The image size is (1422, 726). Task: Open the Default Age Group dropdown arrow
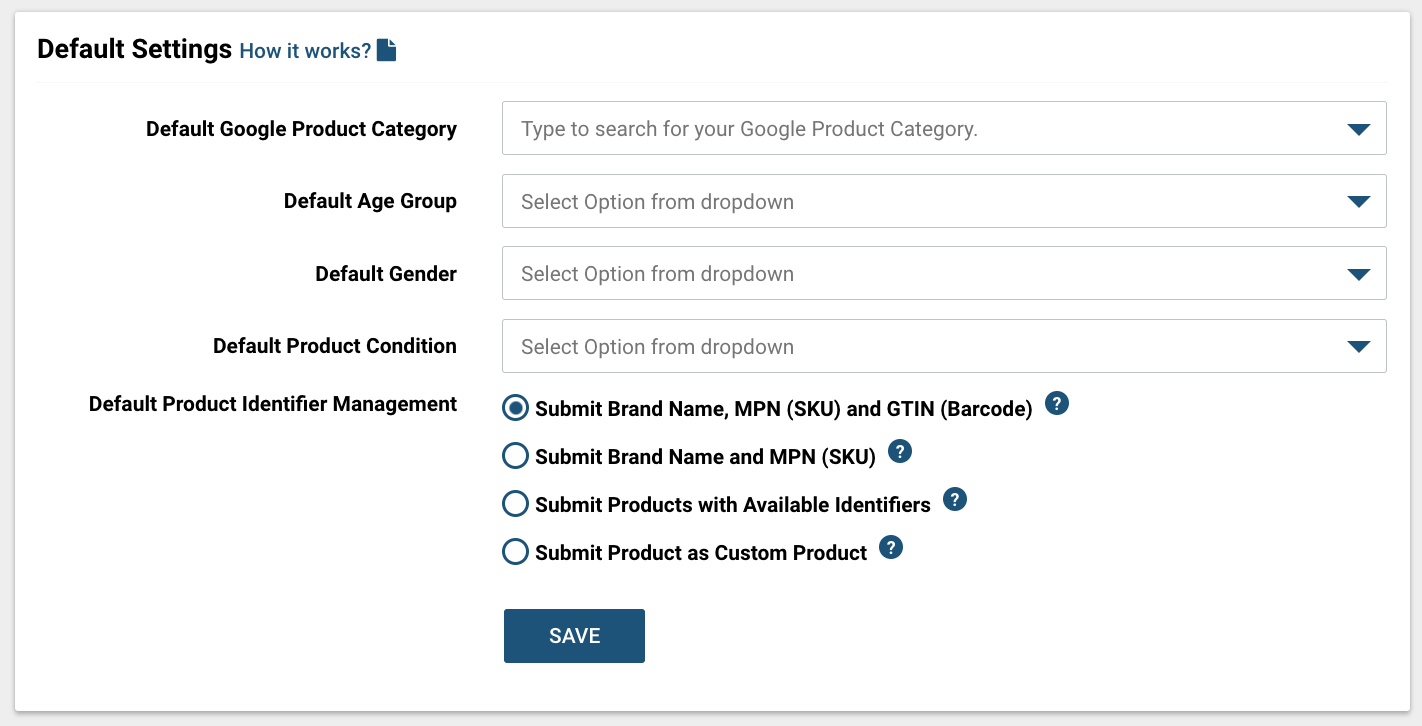pos(1358,202)
